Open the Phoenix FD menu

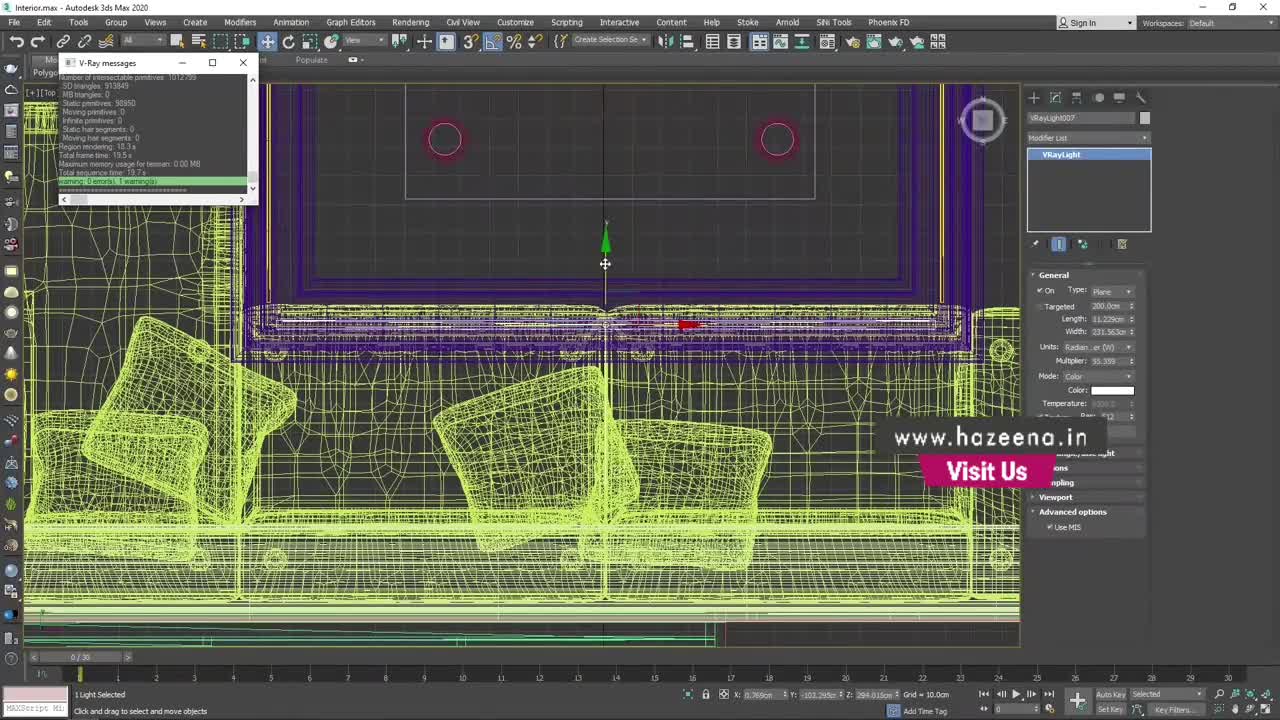[889, 22]
